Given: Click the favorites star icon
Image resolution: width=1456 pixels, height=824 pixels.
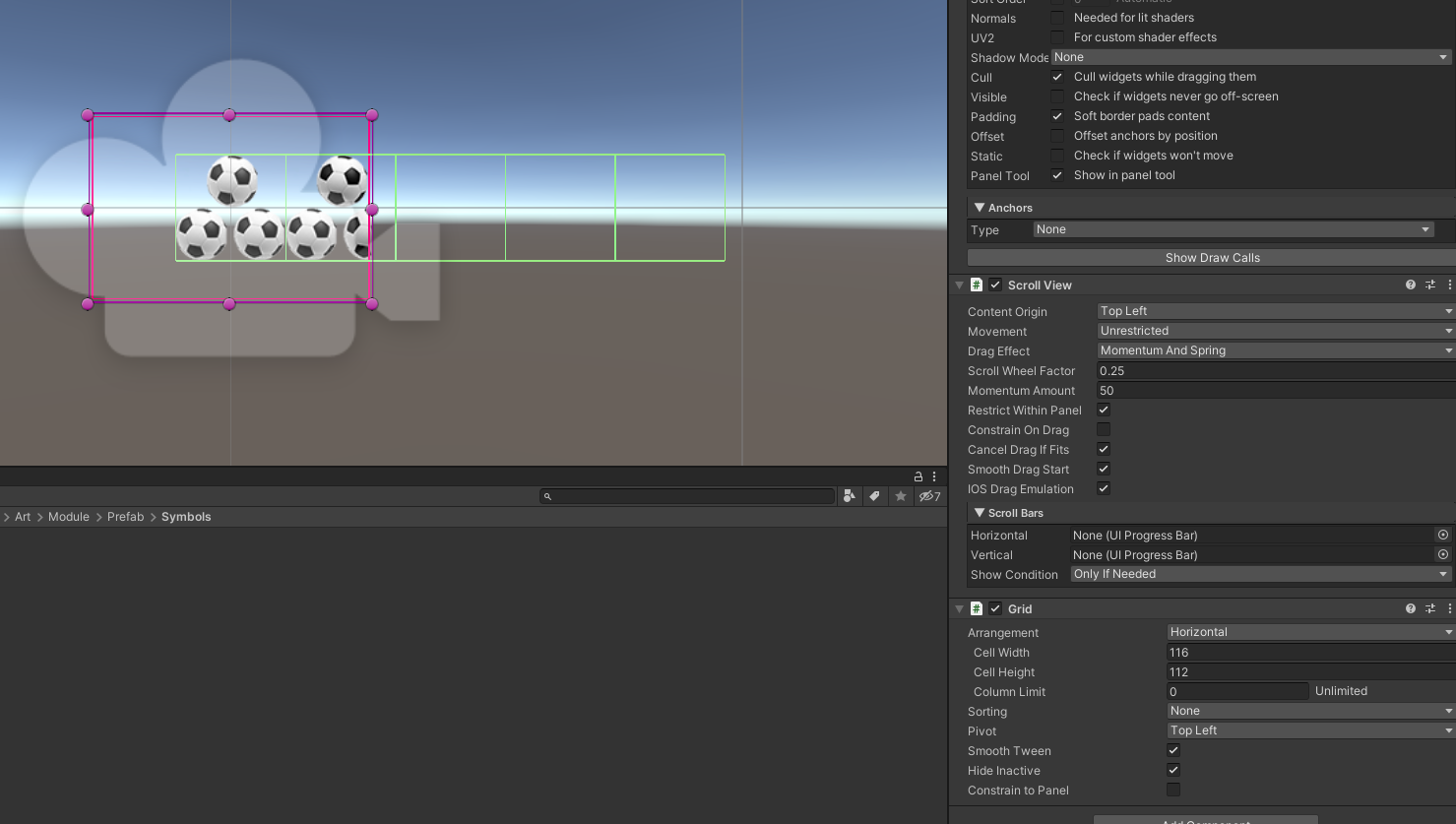Looking at the screenshot, I should [900, 496].
